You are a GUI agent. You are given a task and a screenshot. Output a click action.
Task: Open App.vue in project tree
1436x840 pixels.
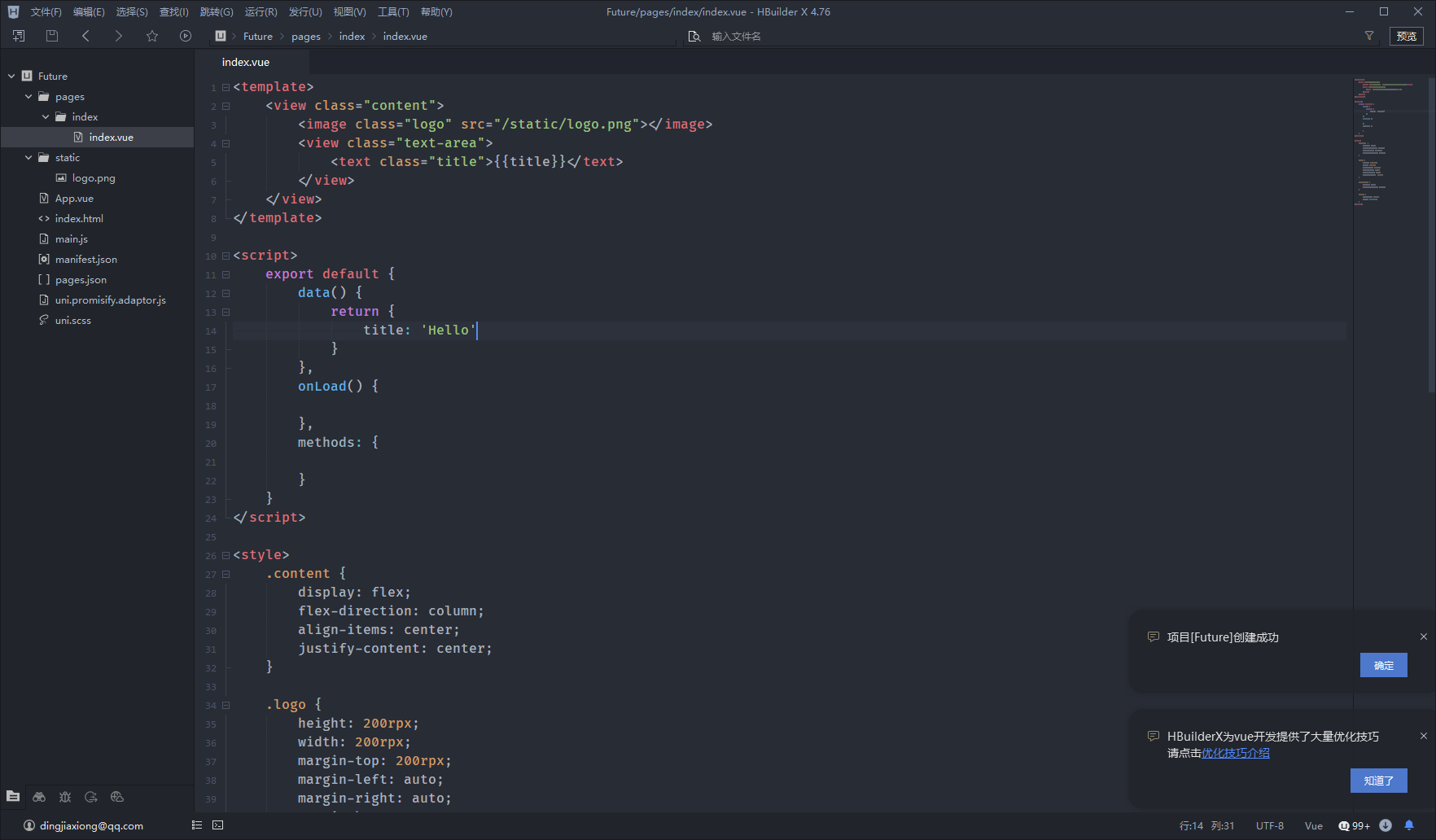click(x=74, y=198)
